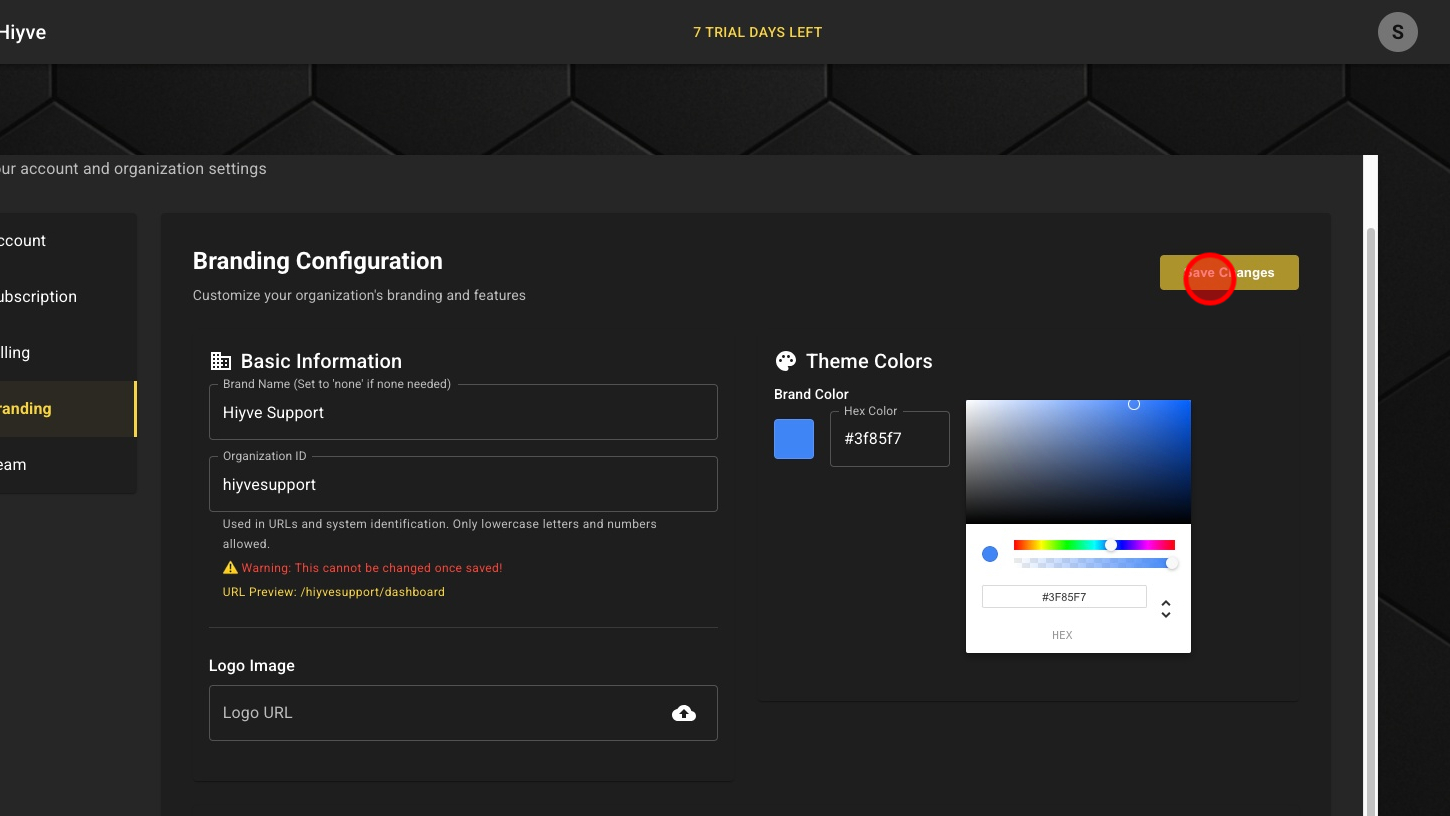
Task: Click the alpha transparency slider
Action: point(1093,563)
